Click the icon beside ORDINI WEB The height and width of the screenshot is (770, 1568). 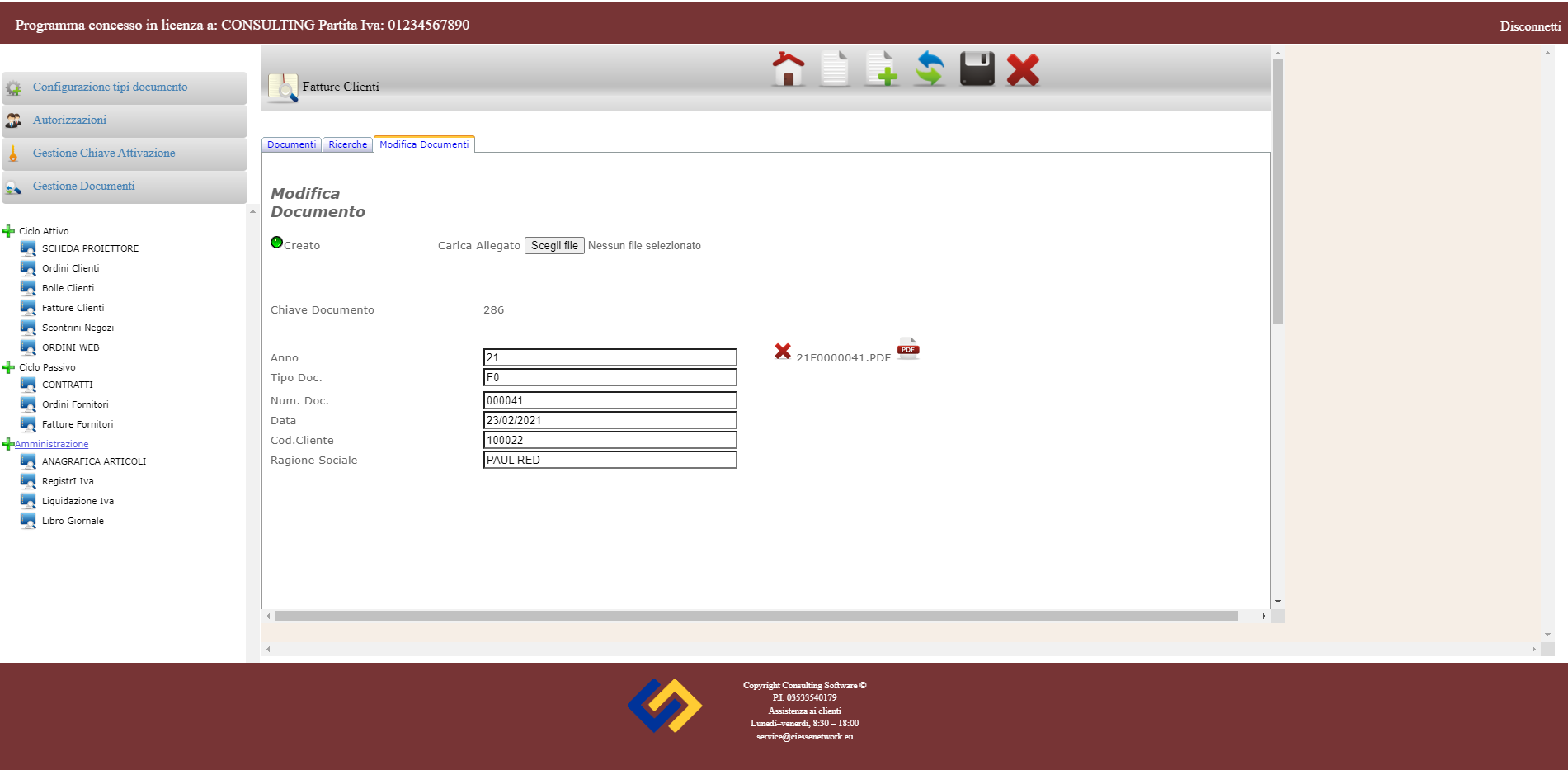point(28,347)
